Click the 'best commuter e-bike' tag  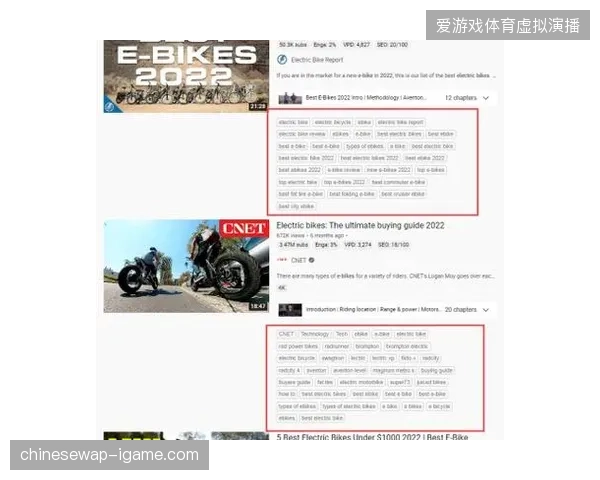click(x=398, y=182)
